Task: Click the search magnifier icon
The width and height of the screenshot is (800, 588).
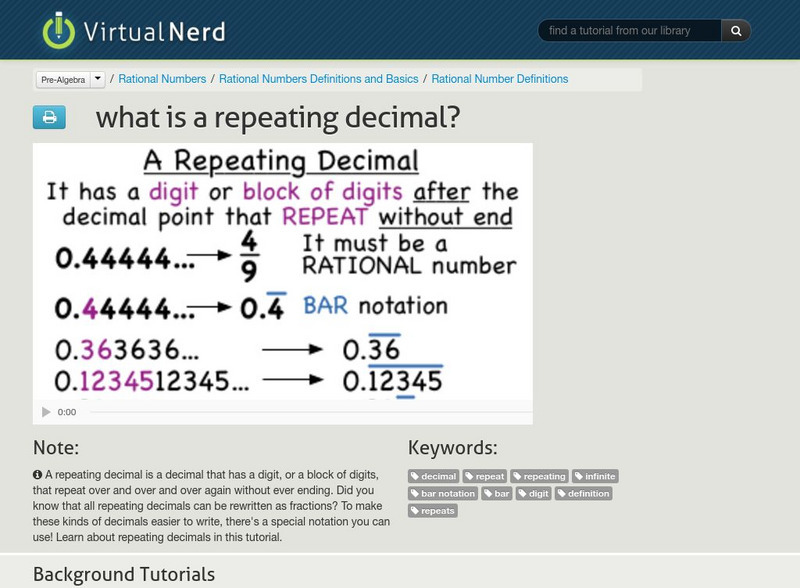Action: pyautogui.click(x=735, y=30)
